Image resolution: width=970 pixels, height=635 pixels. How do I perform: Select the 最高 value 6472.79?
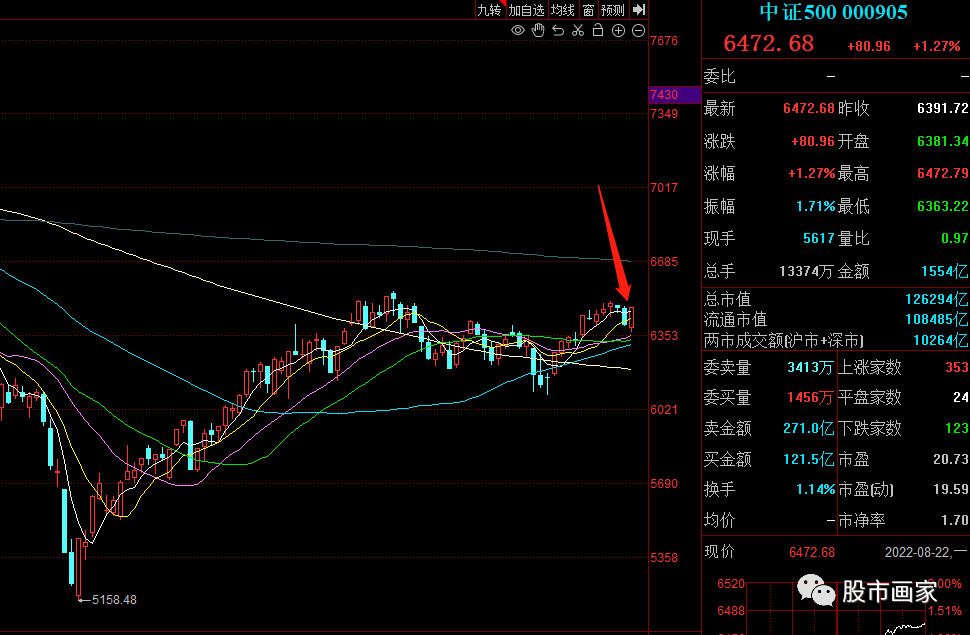(x=942, y=173)
